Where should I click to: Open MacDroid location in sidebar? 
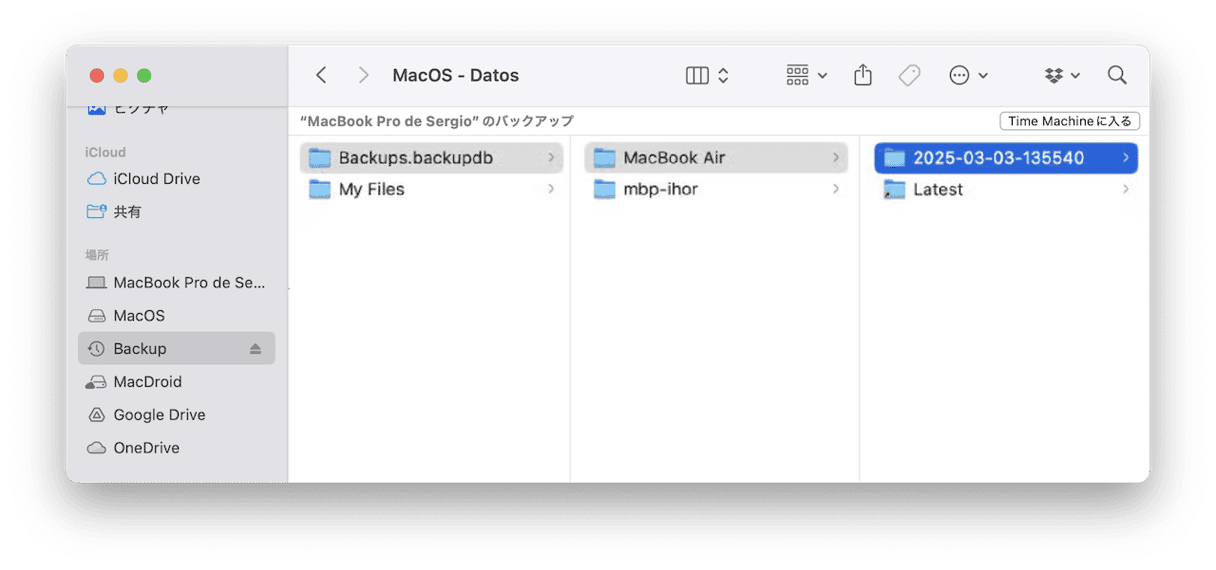click(x=147, y=382)
